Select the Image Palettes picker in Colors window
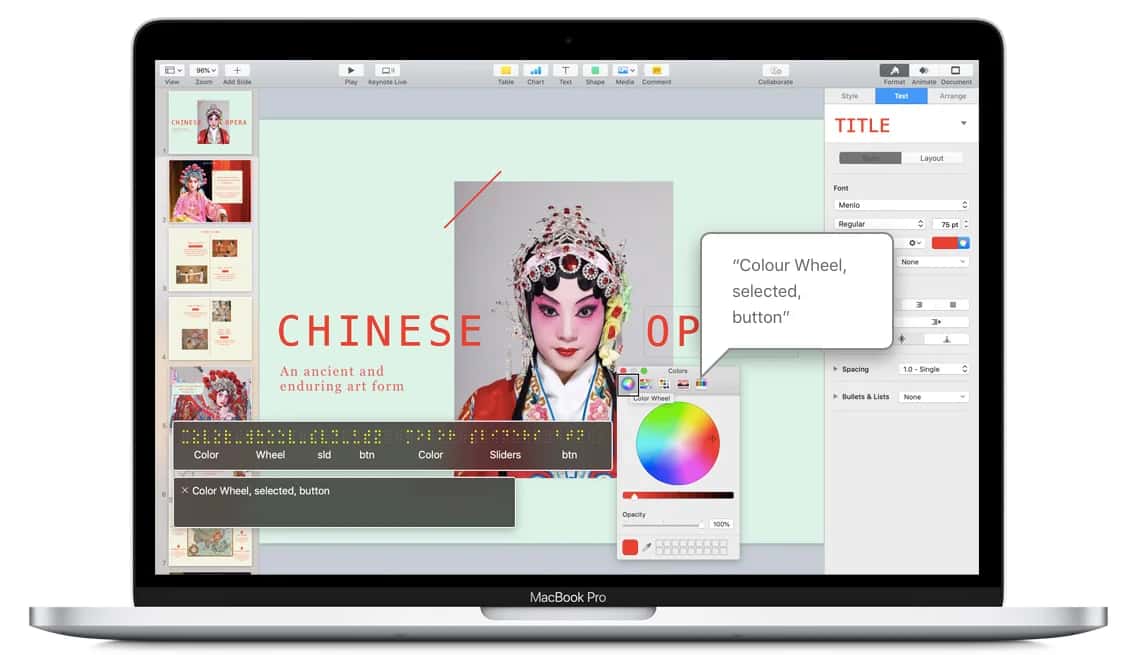The image size is (1134, 655). [683, 384]
